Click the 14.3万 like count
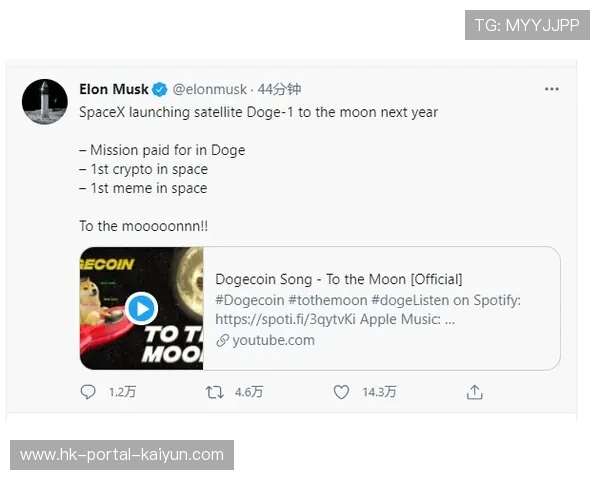 (379, 393)
